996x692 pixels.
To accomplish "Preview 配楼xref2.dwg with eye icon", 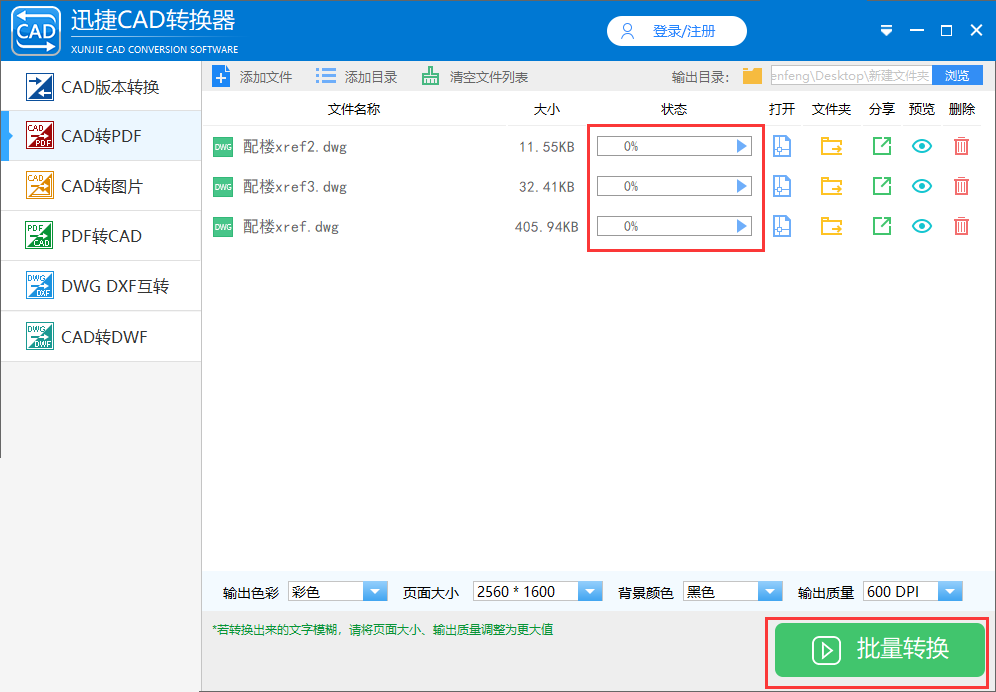I will click(922, 146).
